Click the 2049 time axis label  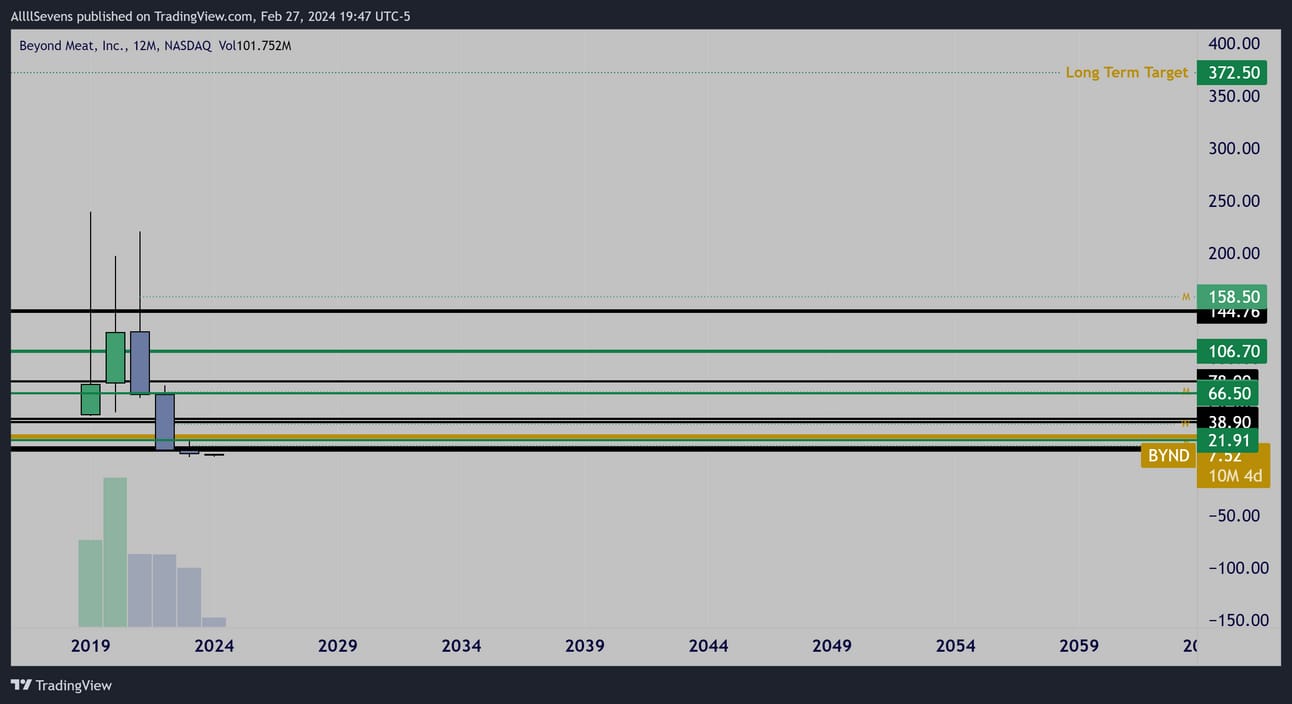832,646
